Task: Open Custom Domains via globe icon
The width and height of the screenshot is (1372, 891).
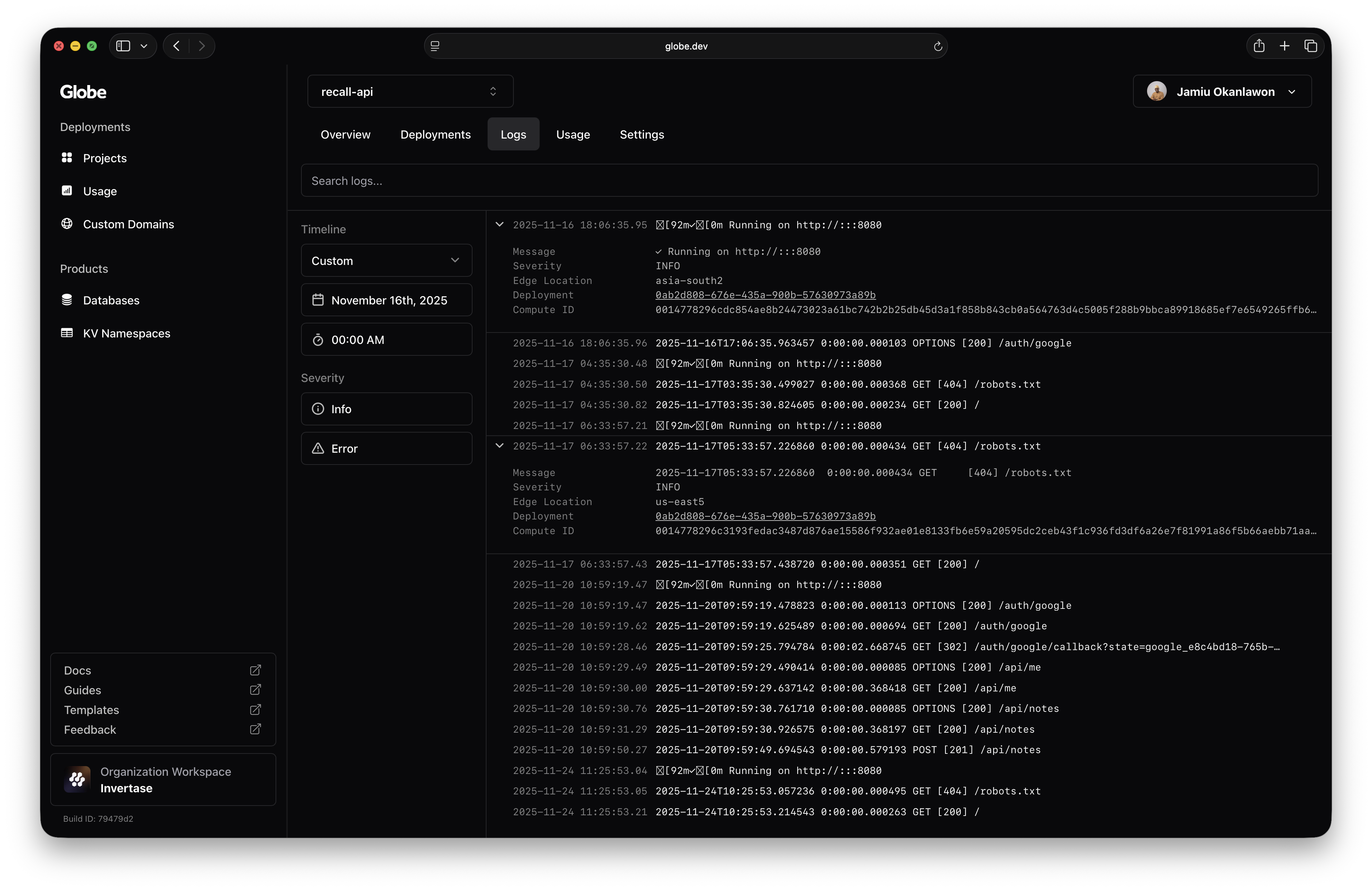Action: click(x=67, y=224)
